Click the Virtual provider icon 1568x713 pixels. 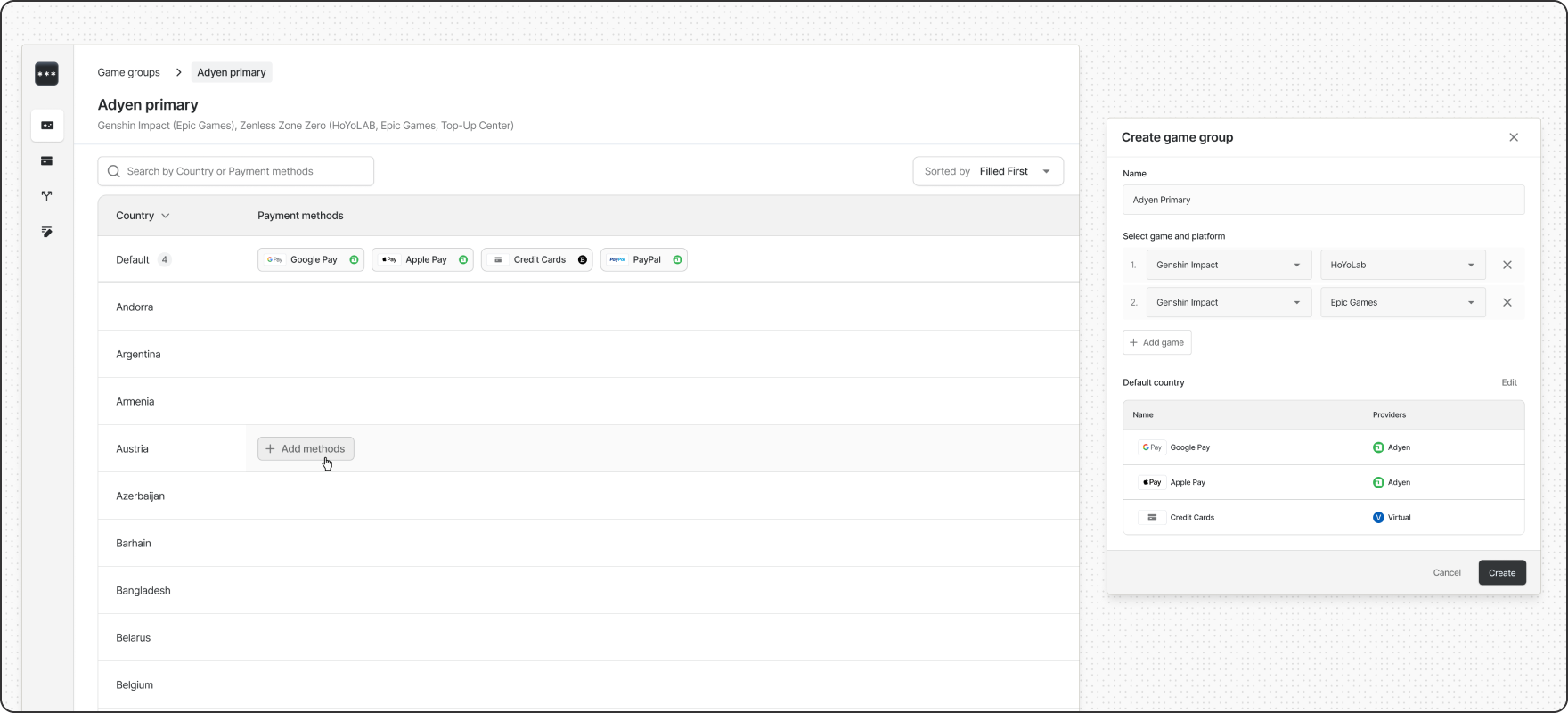pos(1378,517)
